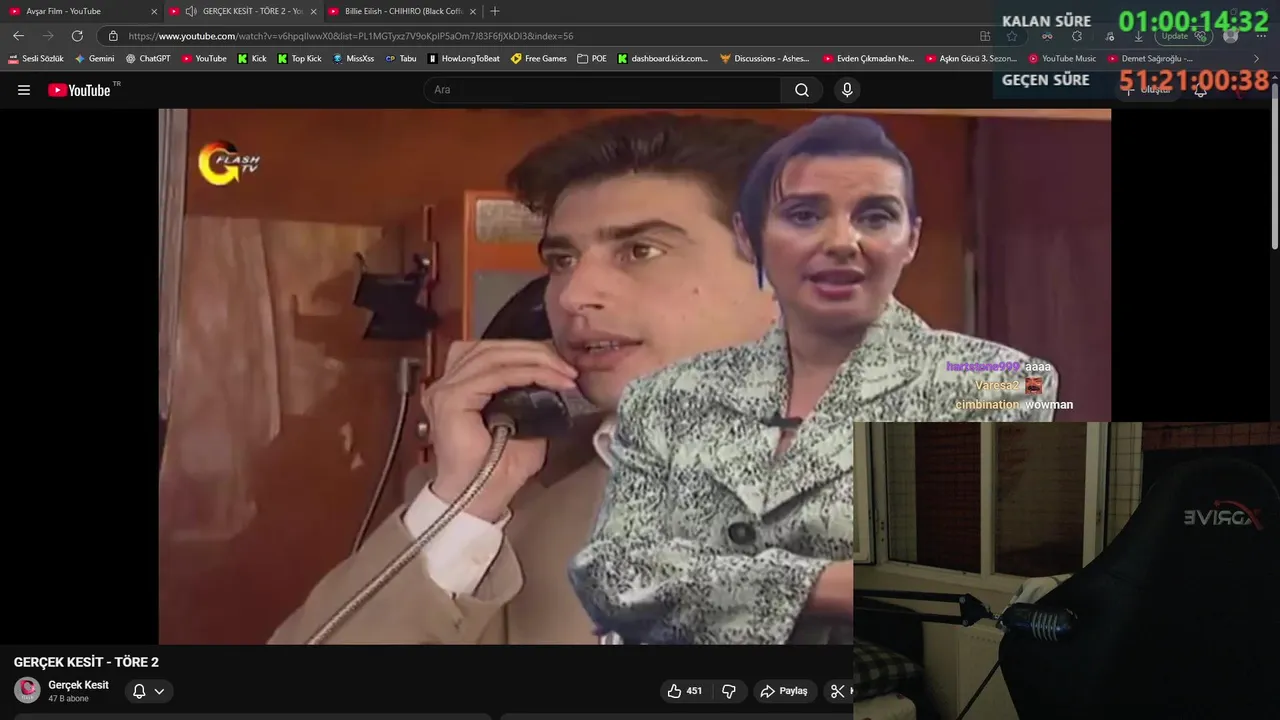Click the video title GERÇEK KESİT - TÖRE 2

[x=86, y=662]
